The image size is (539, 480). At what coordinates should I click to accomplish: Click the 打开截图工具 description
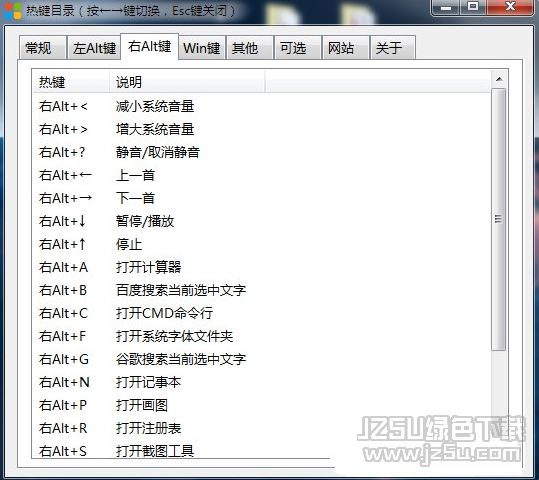155,451
